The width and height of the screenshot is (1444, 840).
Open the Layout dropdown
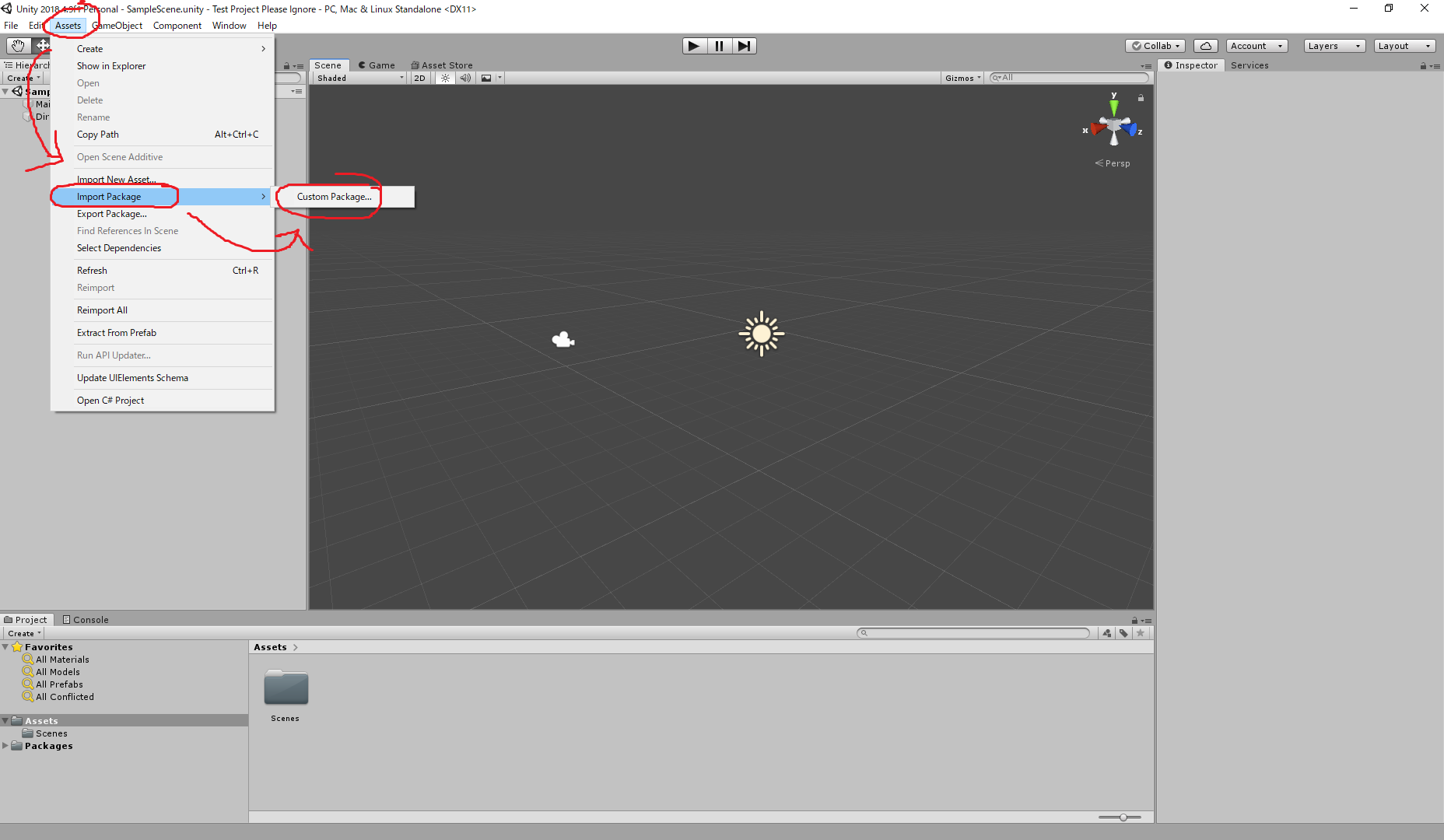[x=1404, y=45]
